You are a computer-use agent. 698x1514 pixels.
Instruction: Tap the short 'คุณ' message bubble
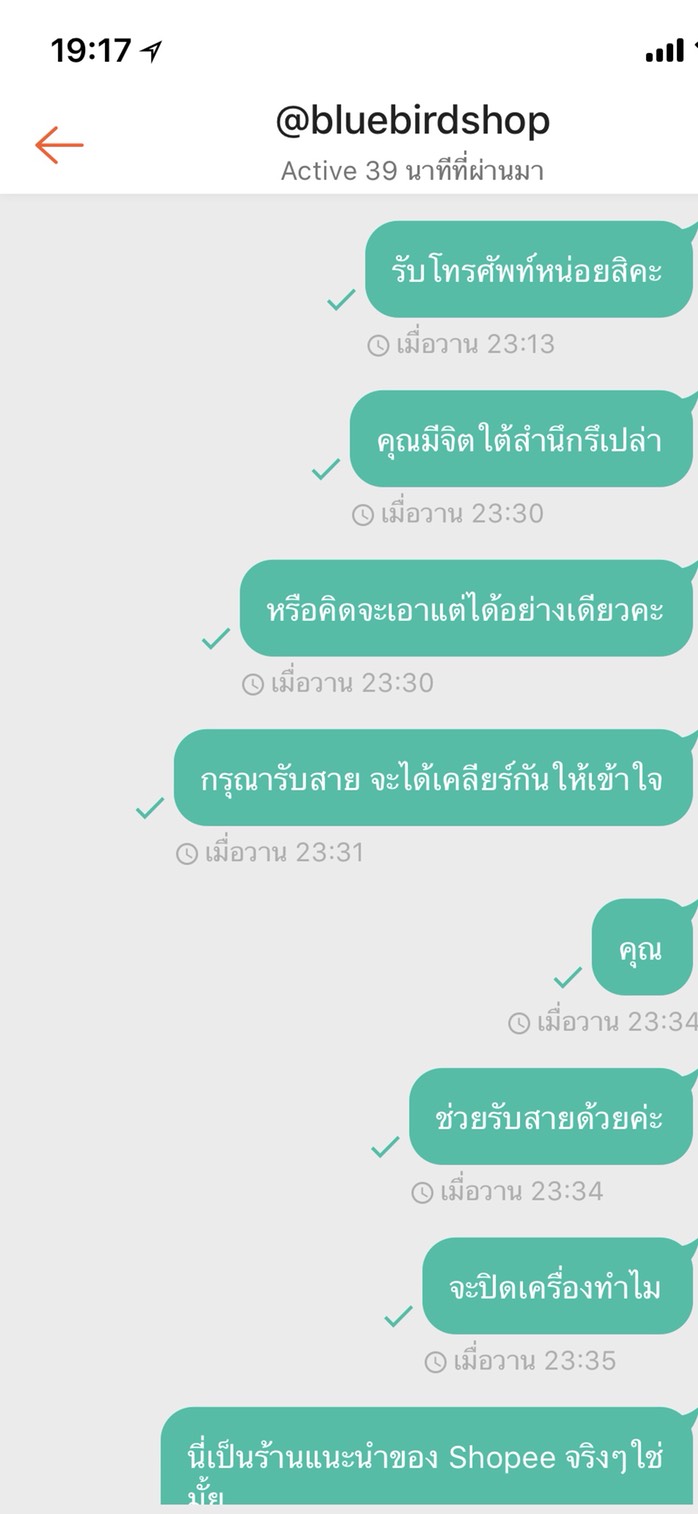click(x=642, y=948)
